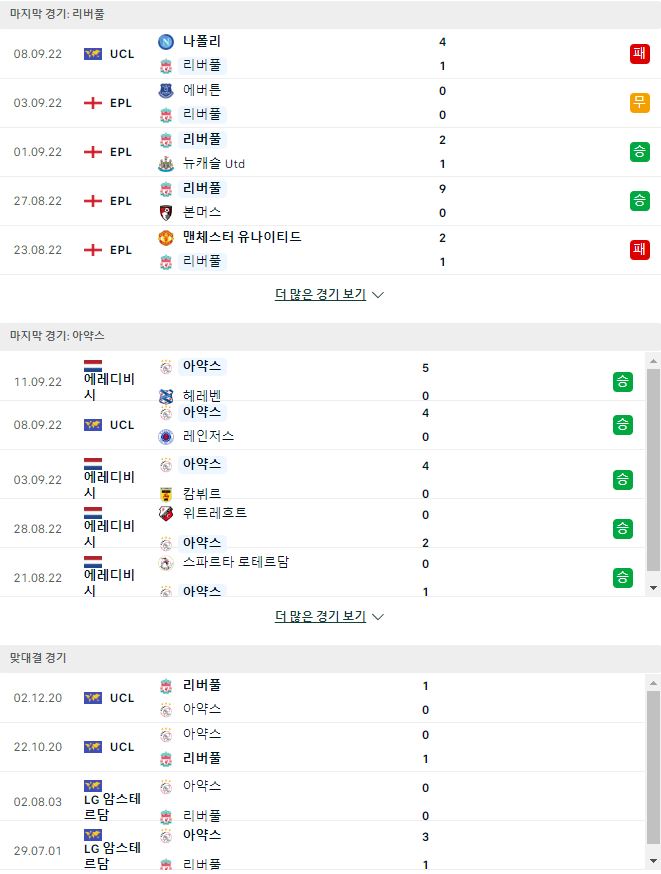
Task: Click the red loss badge for Napoli match
Action: tap(639, 54)
